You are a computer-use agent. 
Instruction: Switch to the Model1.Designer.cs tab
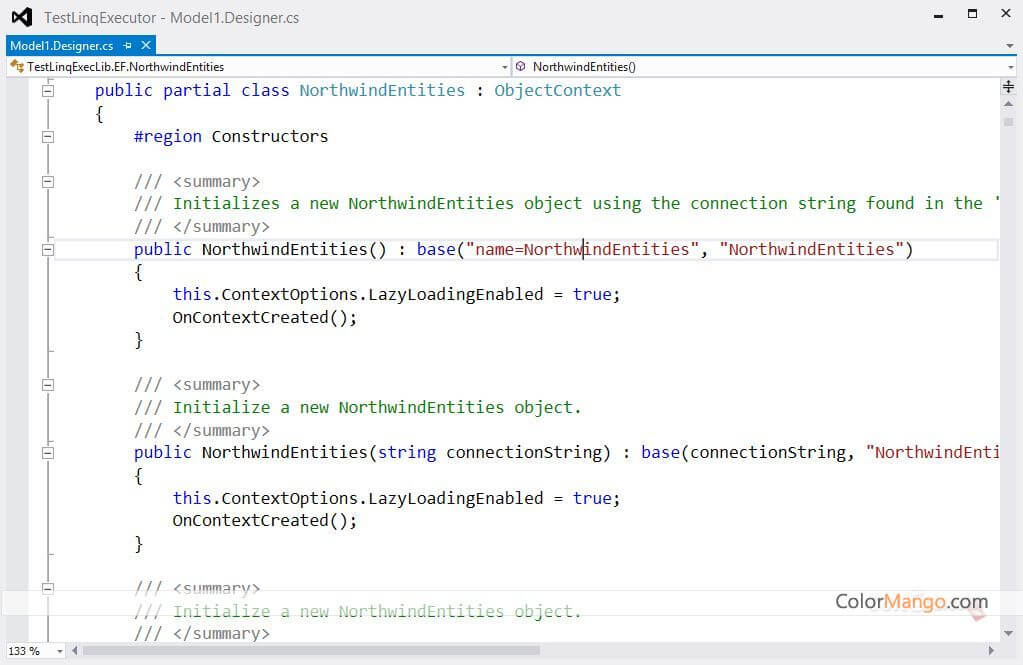[60, 45]
